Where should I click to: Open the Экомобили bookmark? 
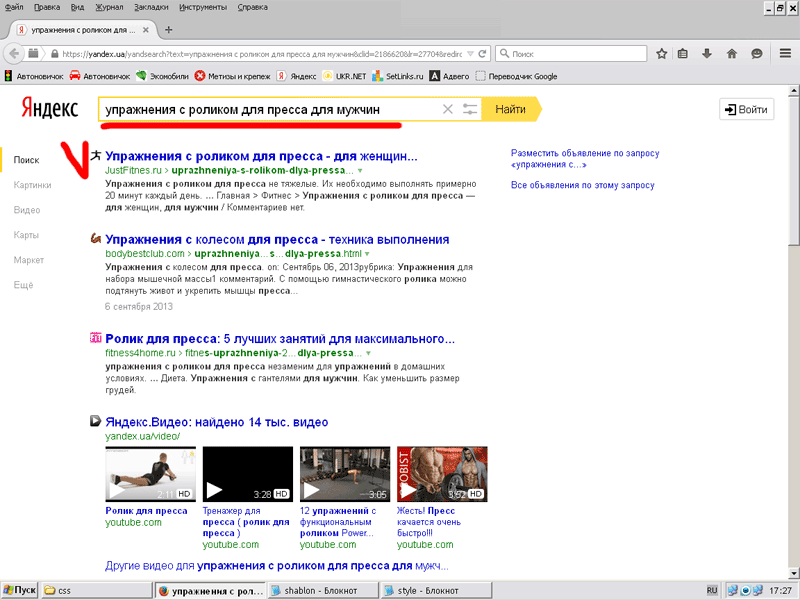pos(162,76)
